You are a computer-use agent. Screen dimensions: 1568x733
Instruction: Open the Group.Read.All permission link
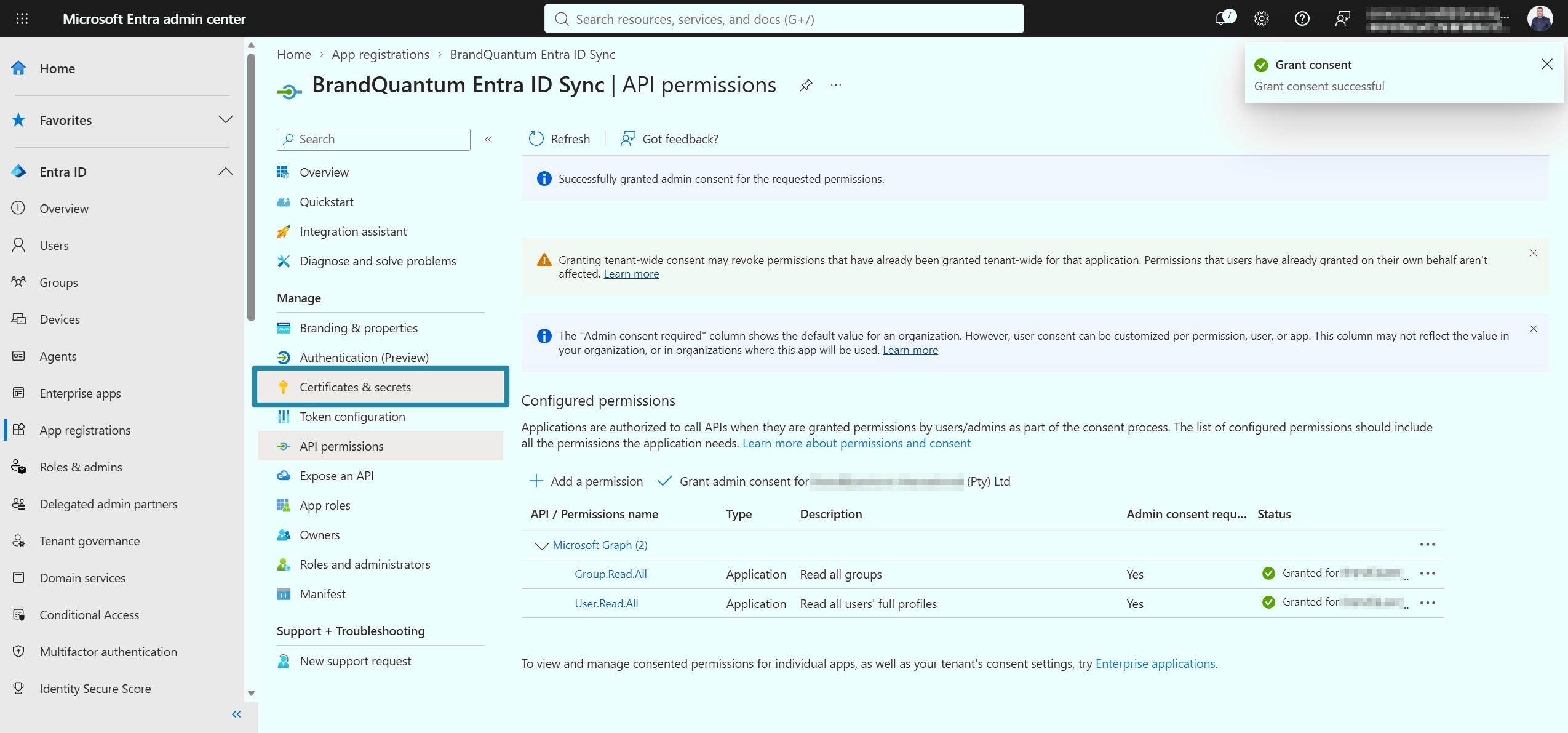[x=611, y=574]
